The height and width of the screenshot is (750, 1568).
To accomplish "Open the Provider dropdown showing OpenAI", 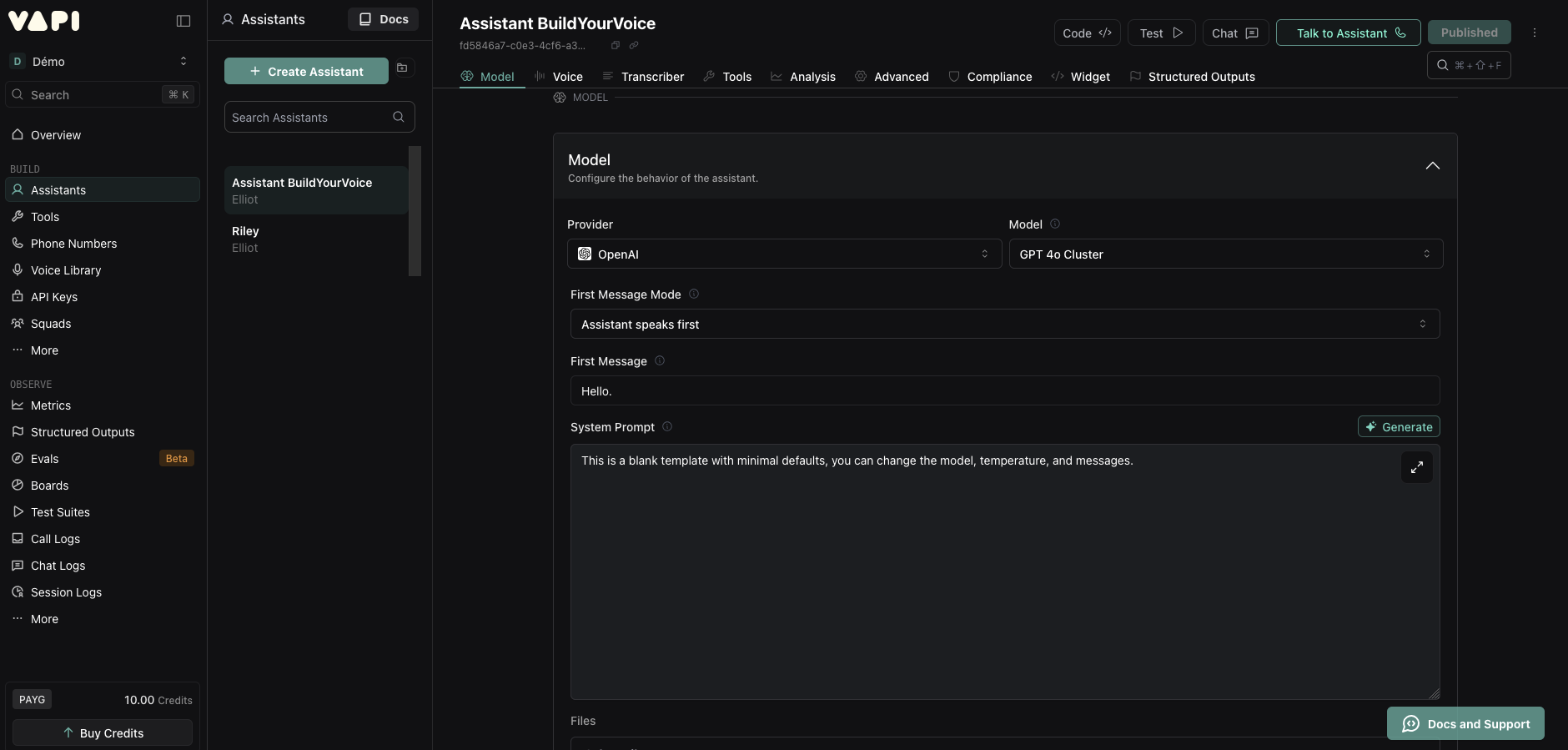I will coord(784,254).
